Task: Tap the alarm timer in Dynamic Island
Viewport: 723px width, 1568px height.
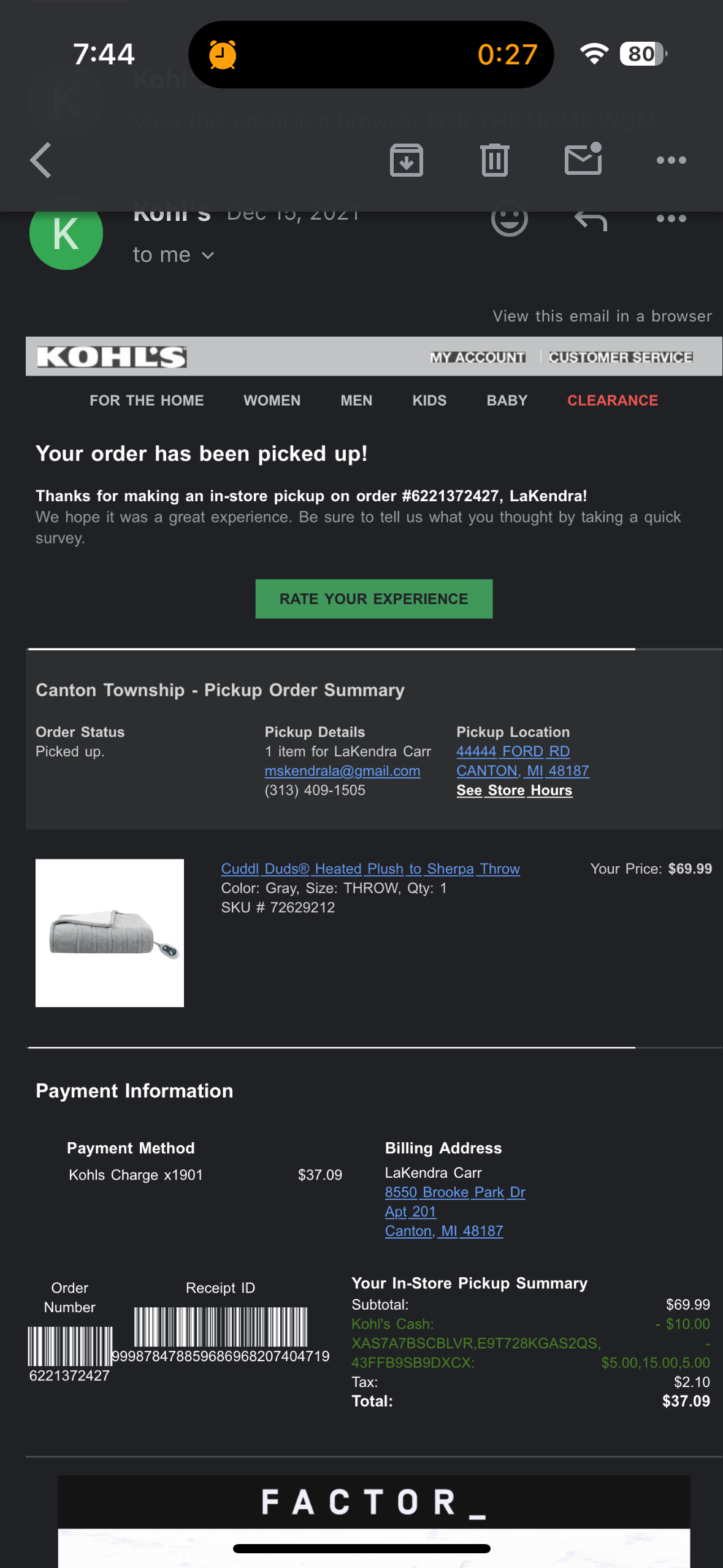Action: point(370,55)
